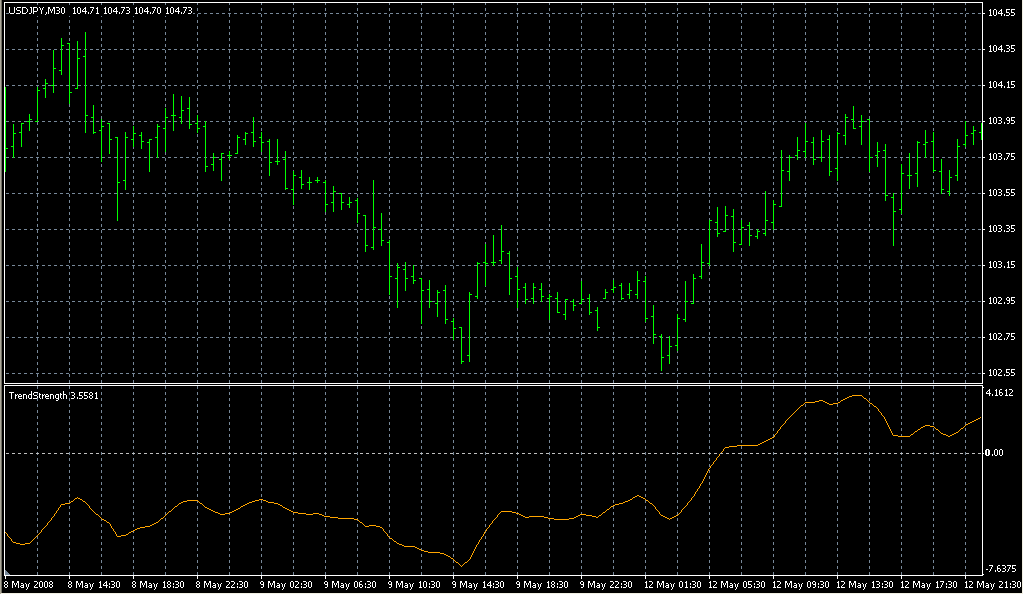
Task: Click the 103.15 price scale label
Action: pos(1002,265)
